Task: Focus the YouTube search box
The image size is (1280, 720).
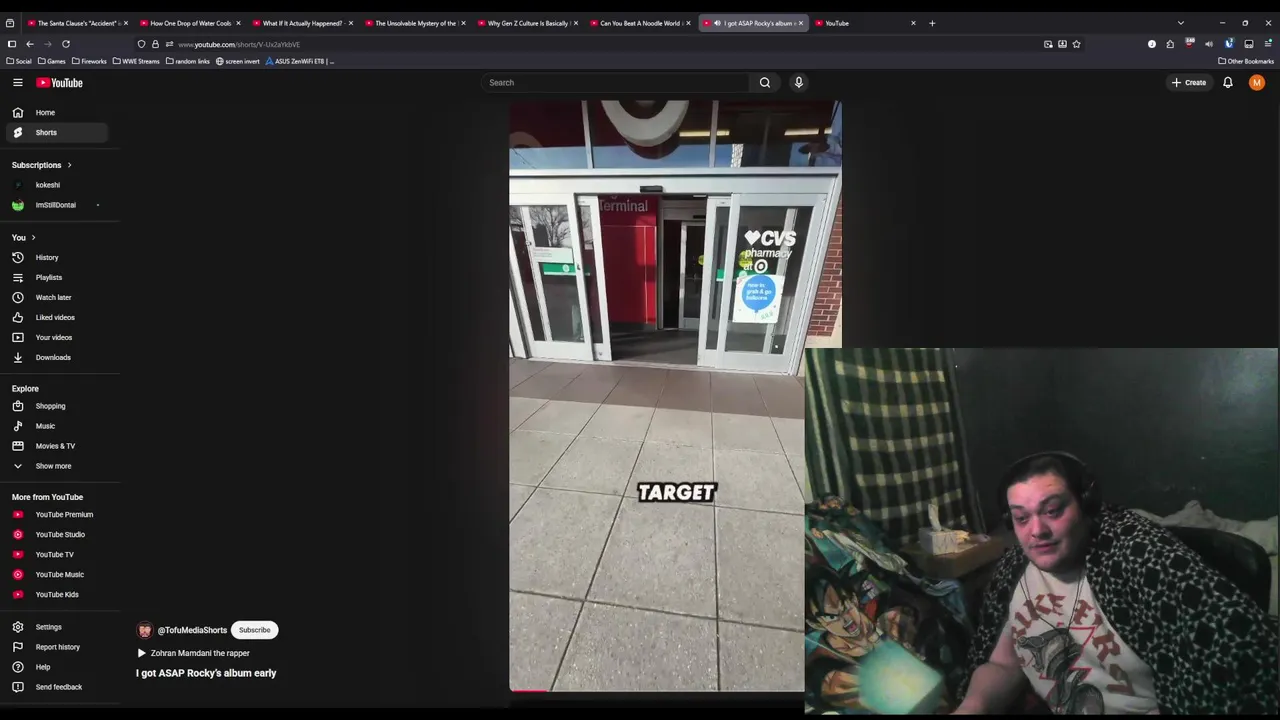Action: (615, 82)
